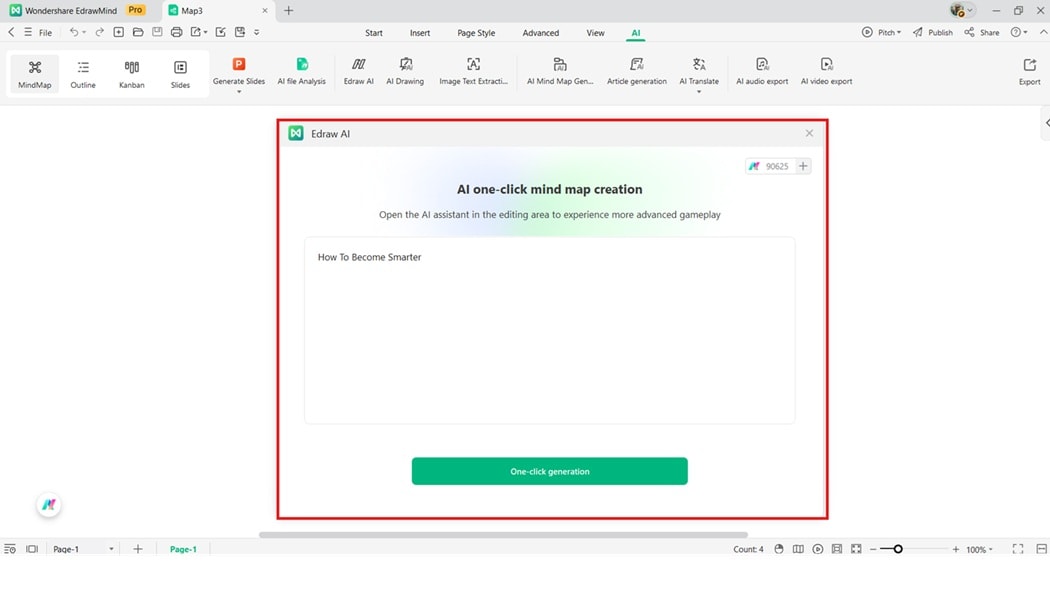The height and width of the screenshot is (597, 1050).
Task: Open AI Mind Map Generation
Action: pos(558,72)
